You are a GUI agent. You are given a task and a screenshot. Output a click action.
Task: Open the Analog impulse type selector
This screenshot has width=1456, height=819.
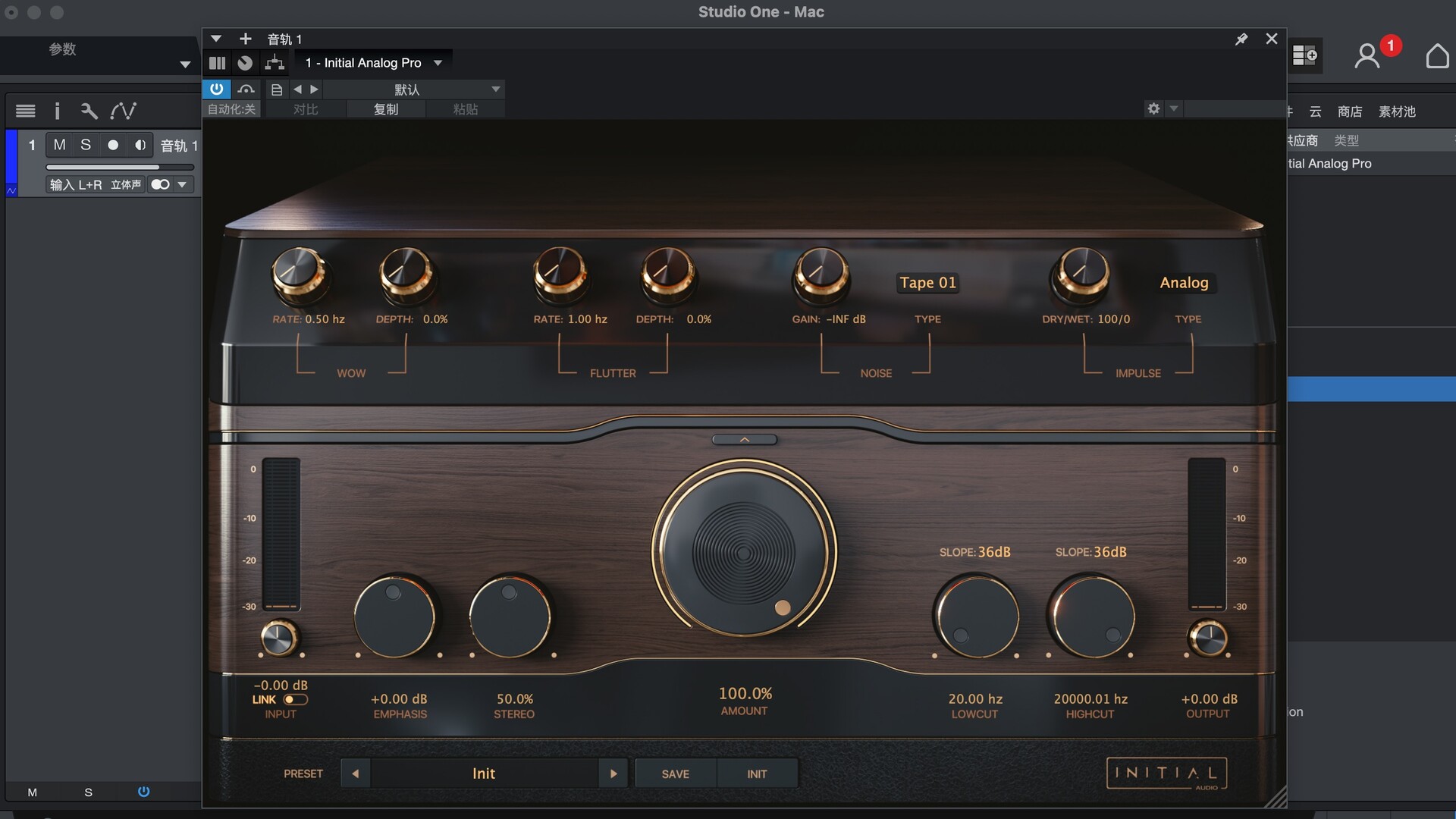click(1184, 283)
